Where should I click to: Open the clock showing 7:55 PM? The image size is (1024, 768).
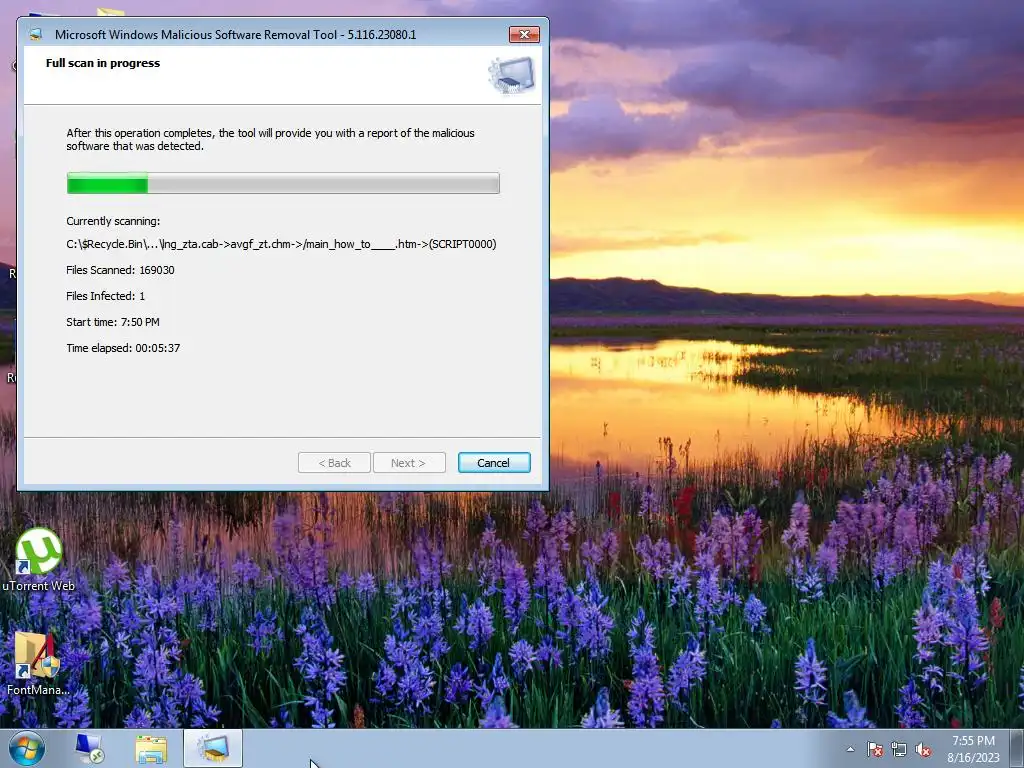tap(973, 749)
